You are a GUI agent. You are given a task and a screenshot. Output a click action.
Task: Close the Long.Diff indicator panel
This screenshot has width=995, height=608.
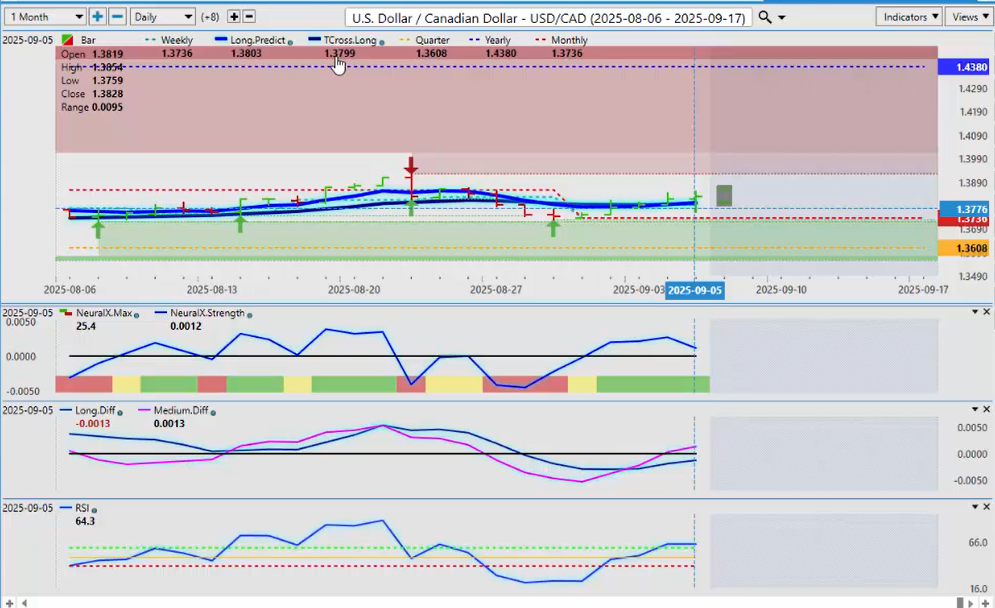[988, 409]
